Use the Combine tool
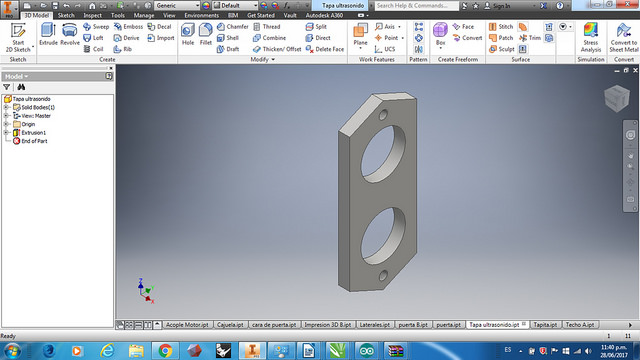Image resolution: width=640 pixels, height=360 pixels. click(269, 38)
